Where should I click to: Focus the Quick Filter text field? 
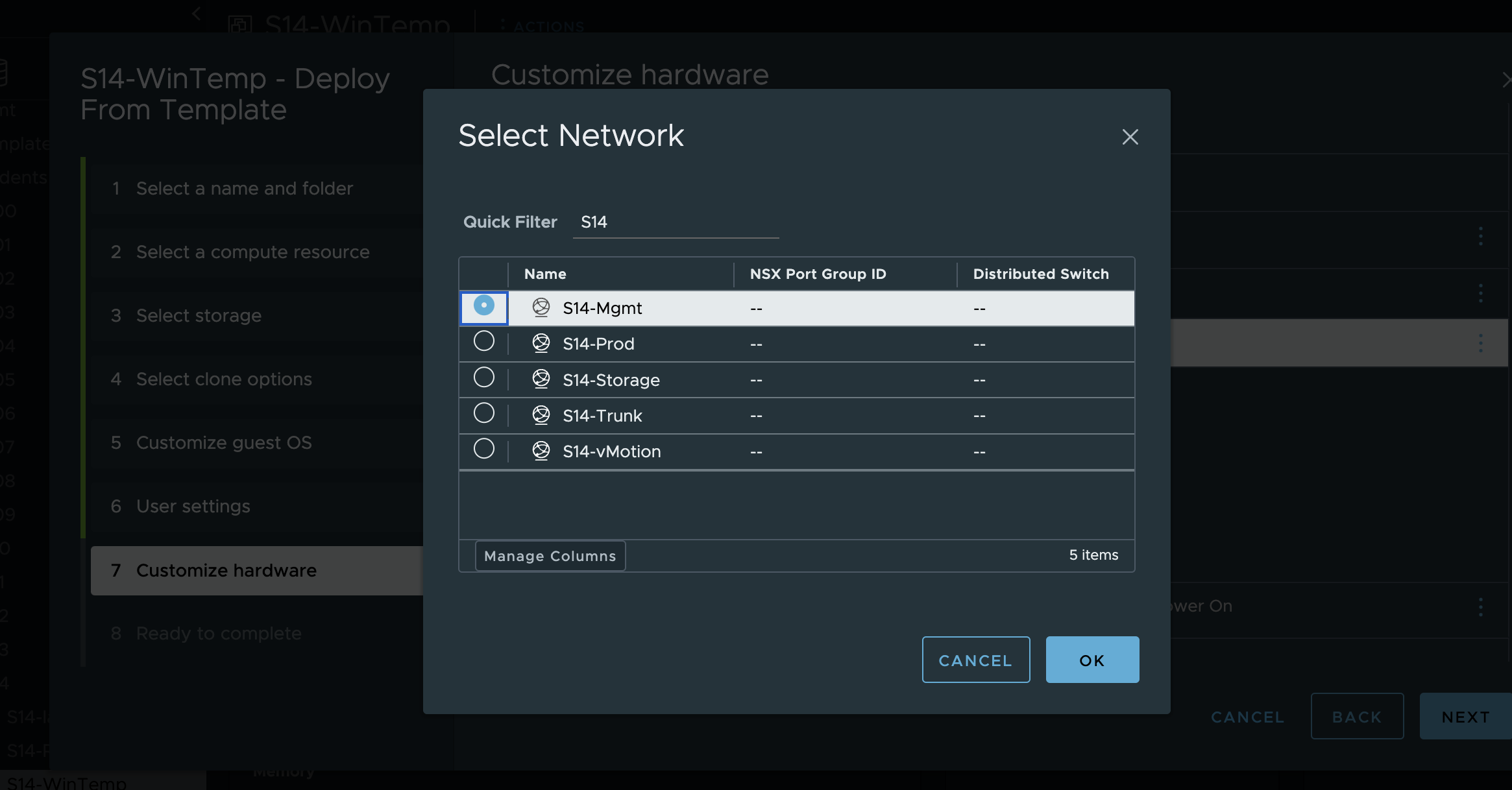click(675, 222)
